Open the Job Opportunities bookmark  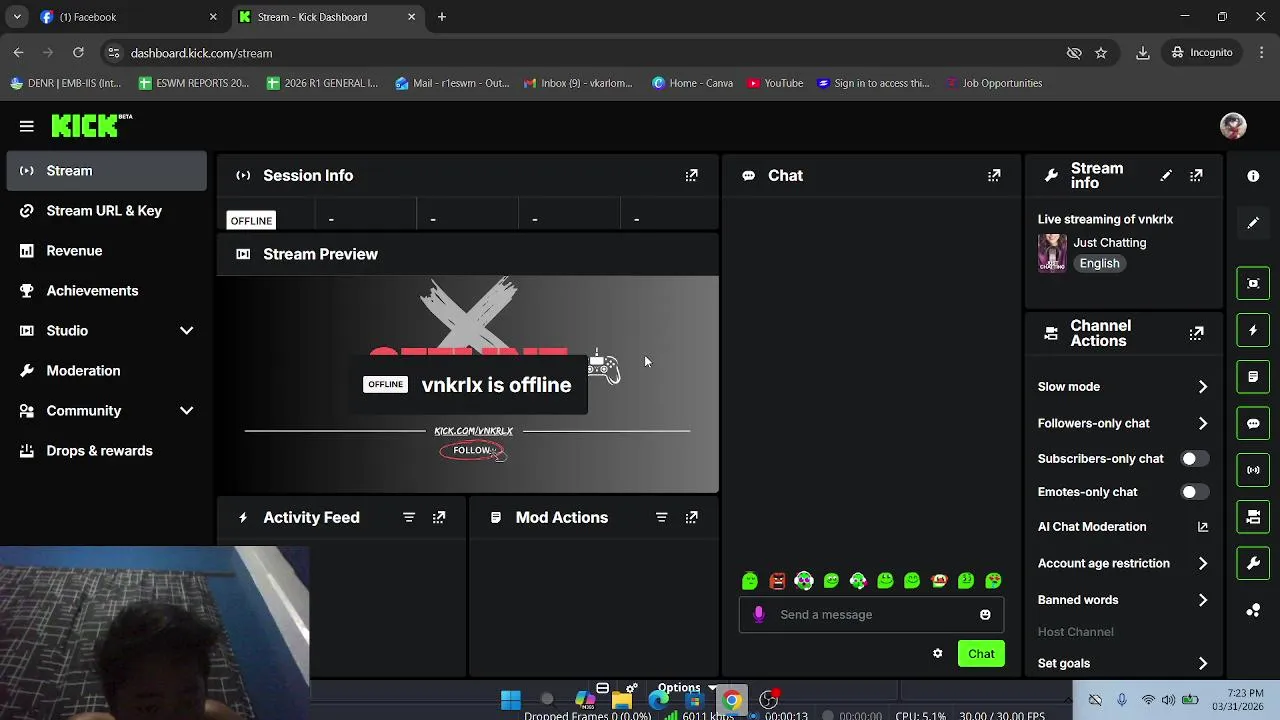coord(994,83)
